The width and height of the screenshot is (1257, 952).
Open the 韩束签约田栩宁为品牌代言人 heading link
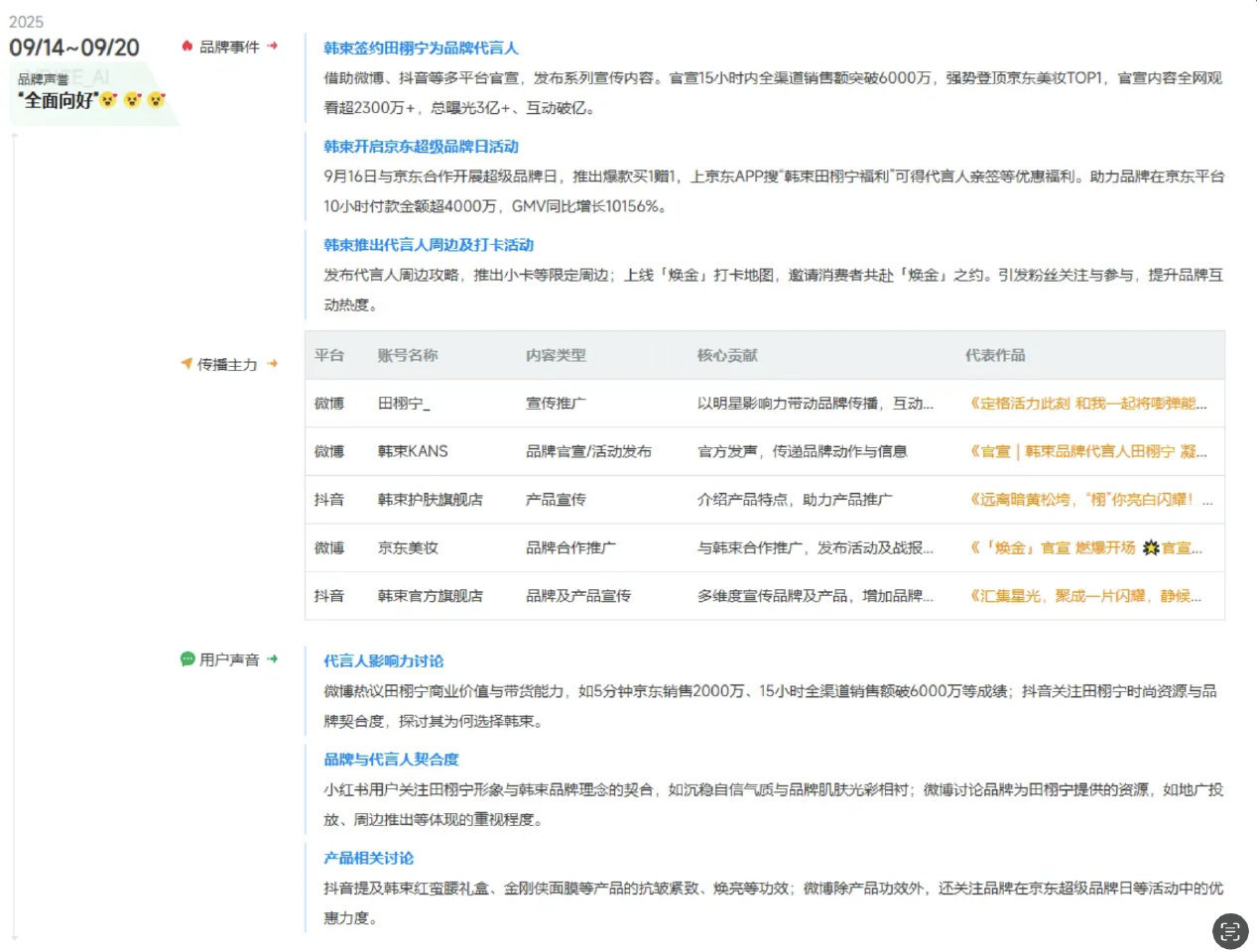(x=421, y=48)
